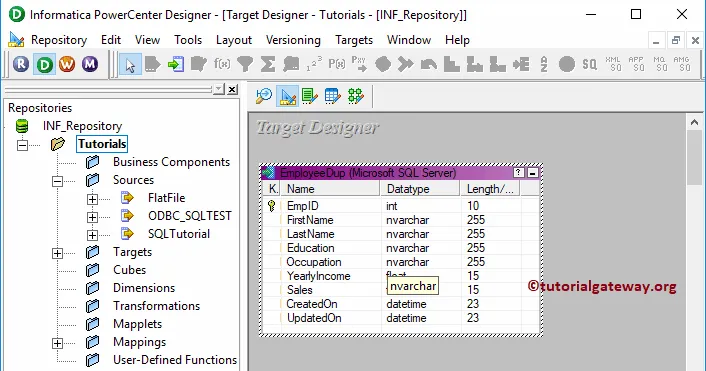
Task: Select Business Components folder
Action: 172,162
